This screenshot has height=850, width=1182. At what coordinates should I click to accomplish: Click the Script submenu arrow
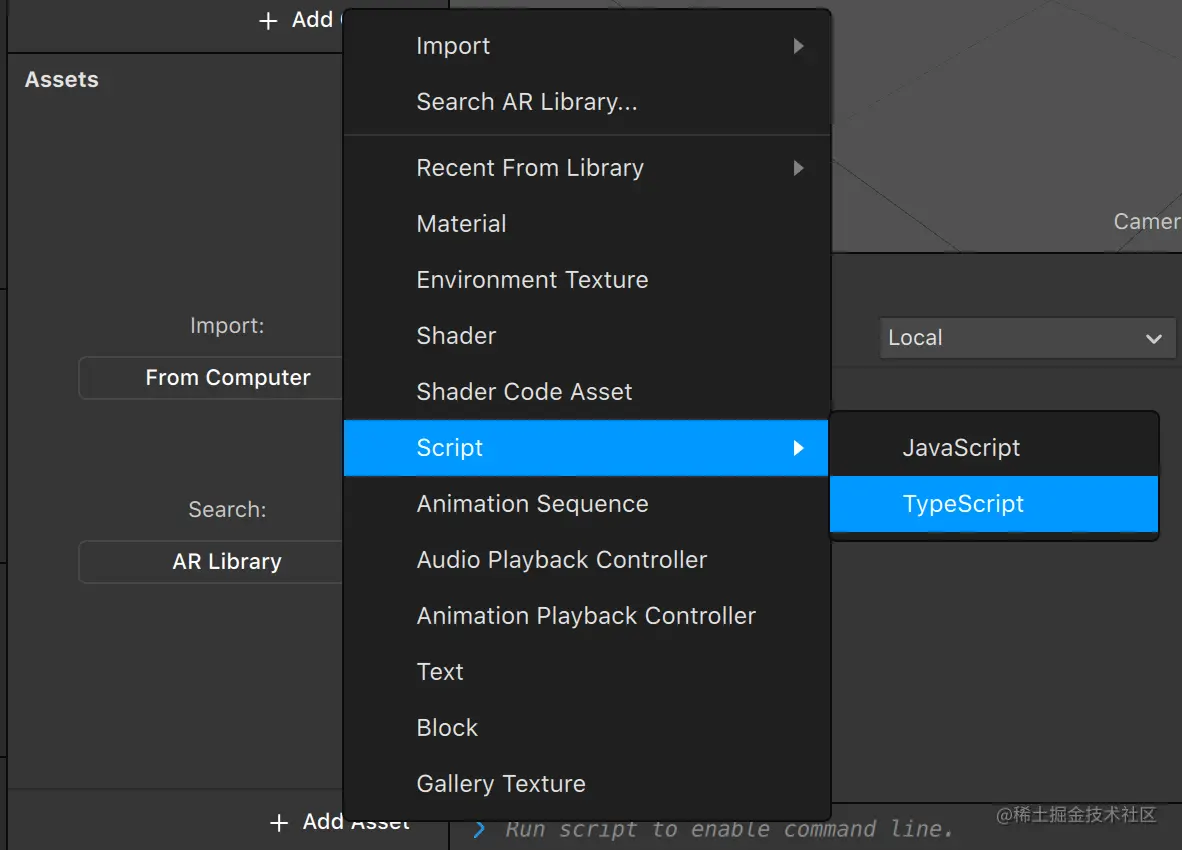pyautogui.click(x=798, y=448)
